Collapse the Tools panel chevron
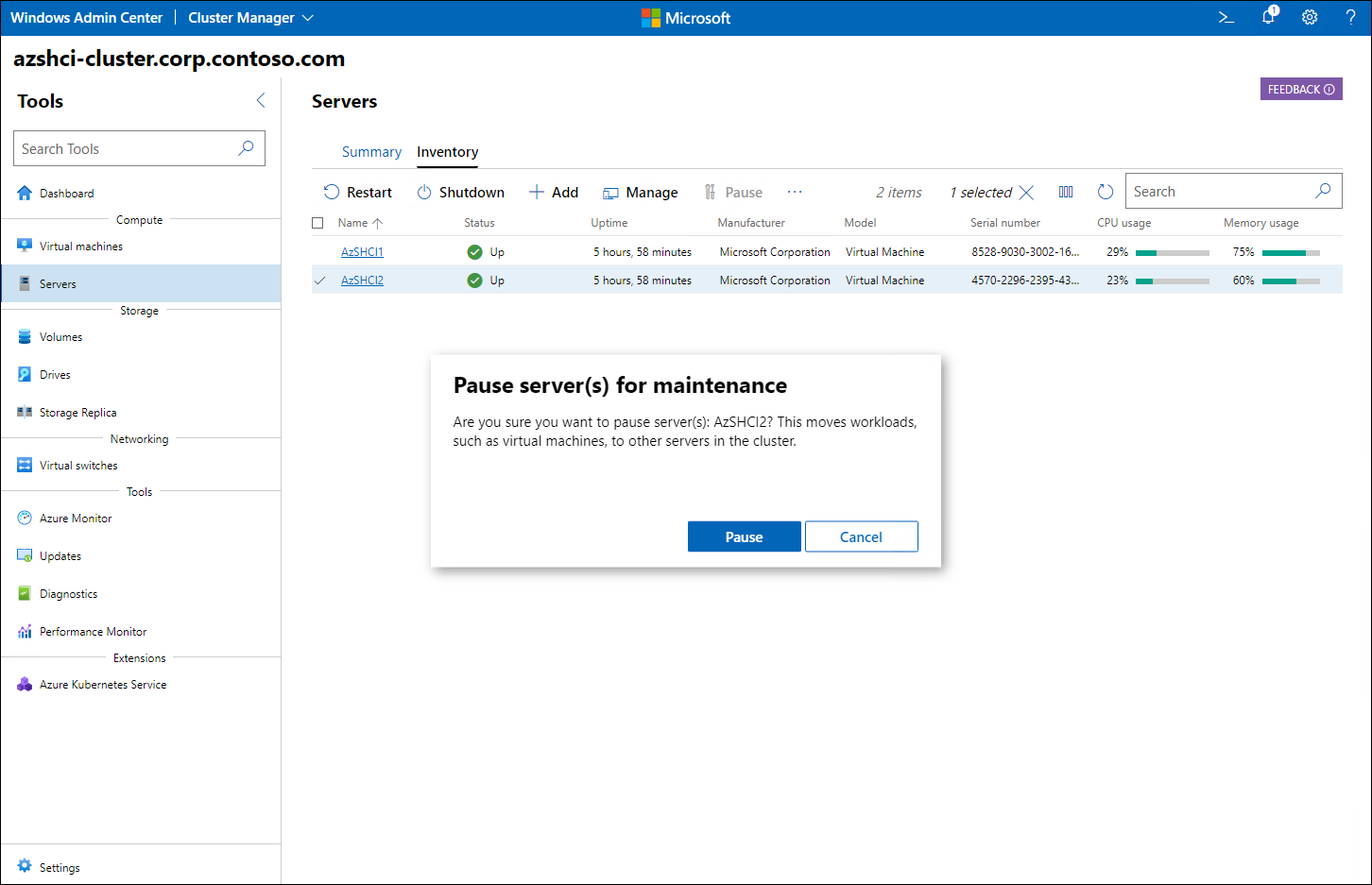The height and width of the screenshot is (885, 1372). coord(261,100)
